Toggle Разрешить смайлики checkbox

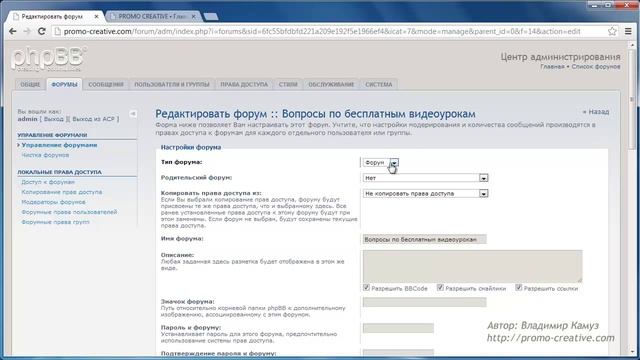coord(440,288)
